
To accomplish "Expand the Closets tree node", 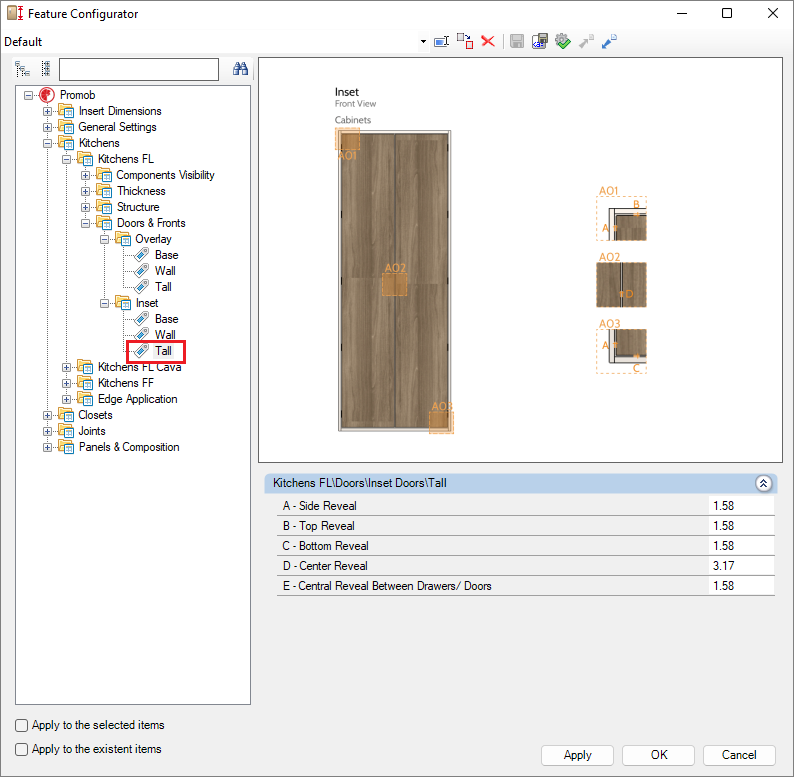I will coord(48,415).
